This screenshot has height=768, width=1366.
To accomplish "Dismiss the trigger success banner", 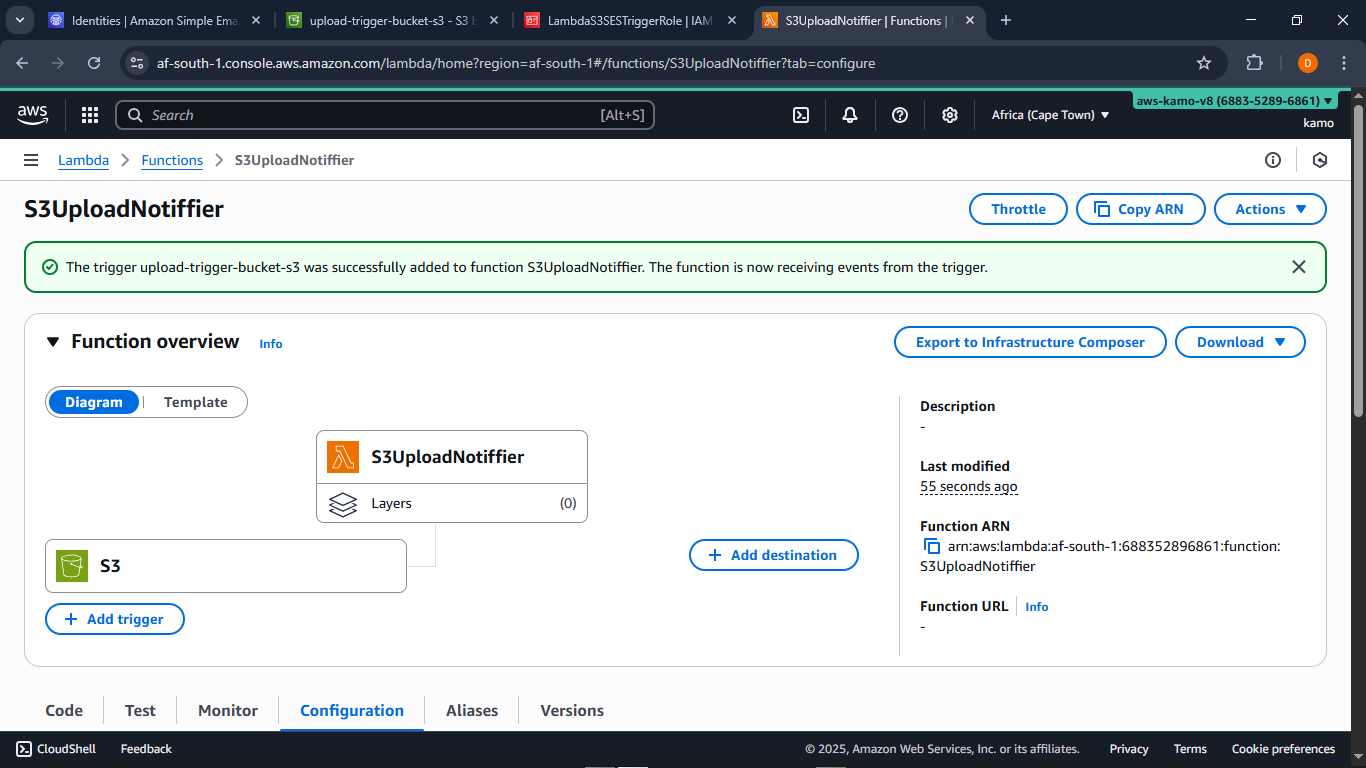I will point(1299,267).
